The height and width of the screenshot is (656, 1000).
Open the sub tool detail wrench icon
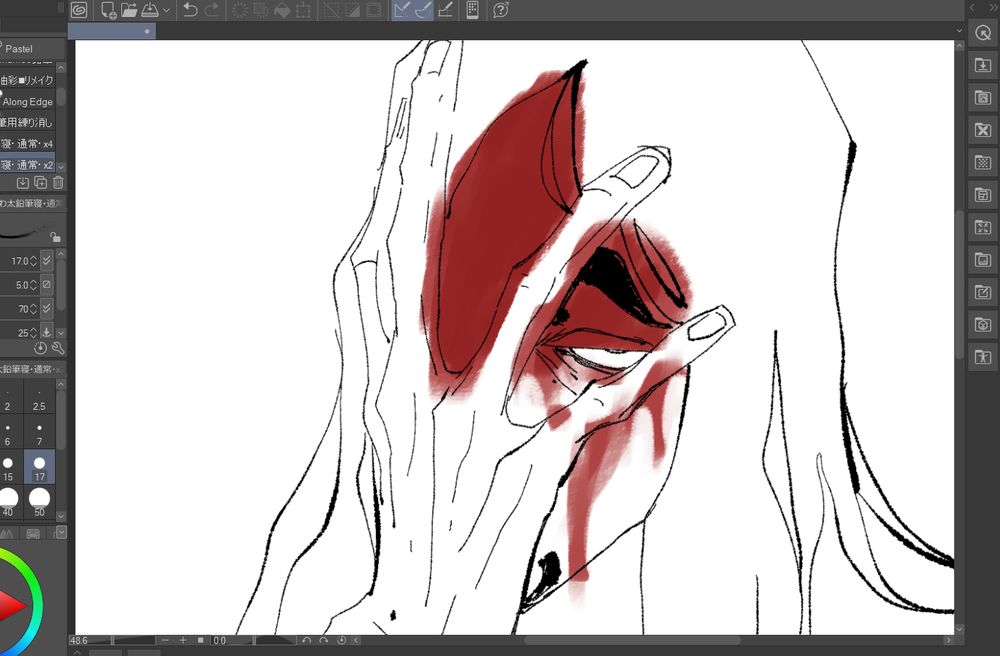tap(57, 348)
